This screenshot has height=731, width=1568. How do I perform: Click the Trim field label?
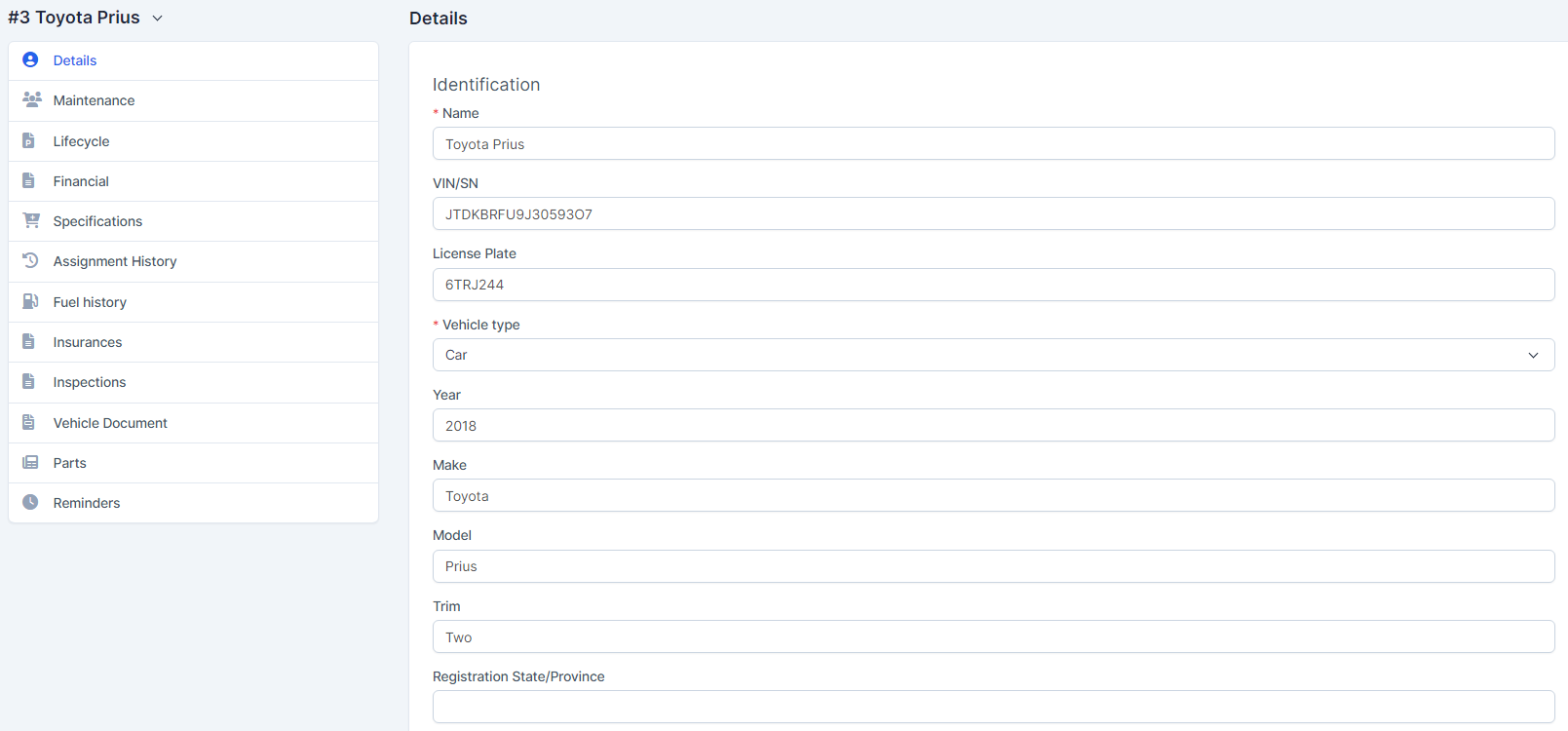[x=446, y=606]
